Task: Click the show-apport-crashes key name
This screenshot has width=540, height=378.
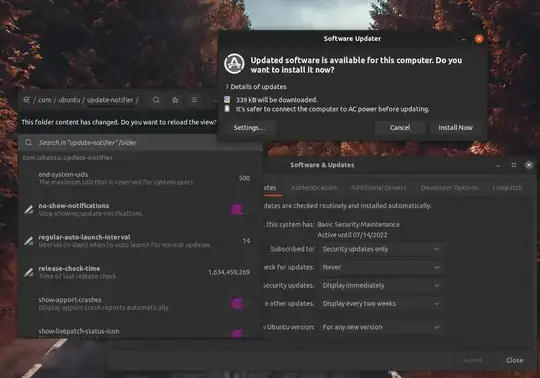Action: [x=70, y=300]
